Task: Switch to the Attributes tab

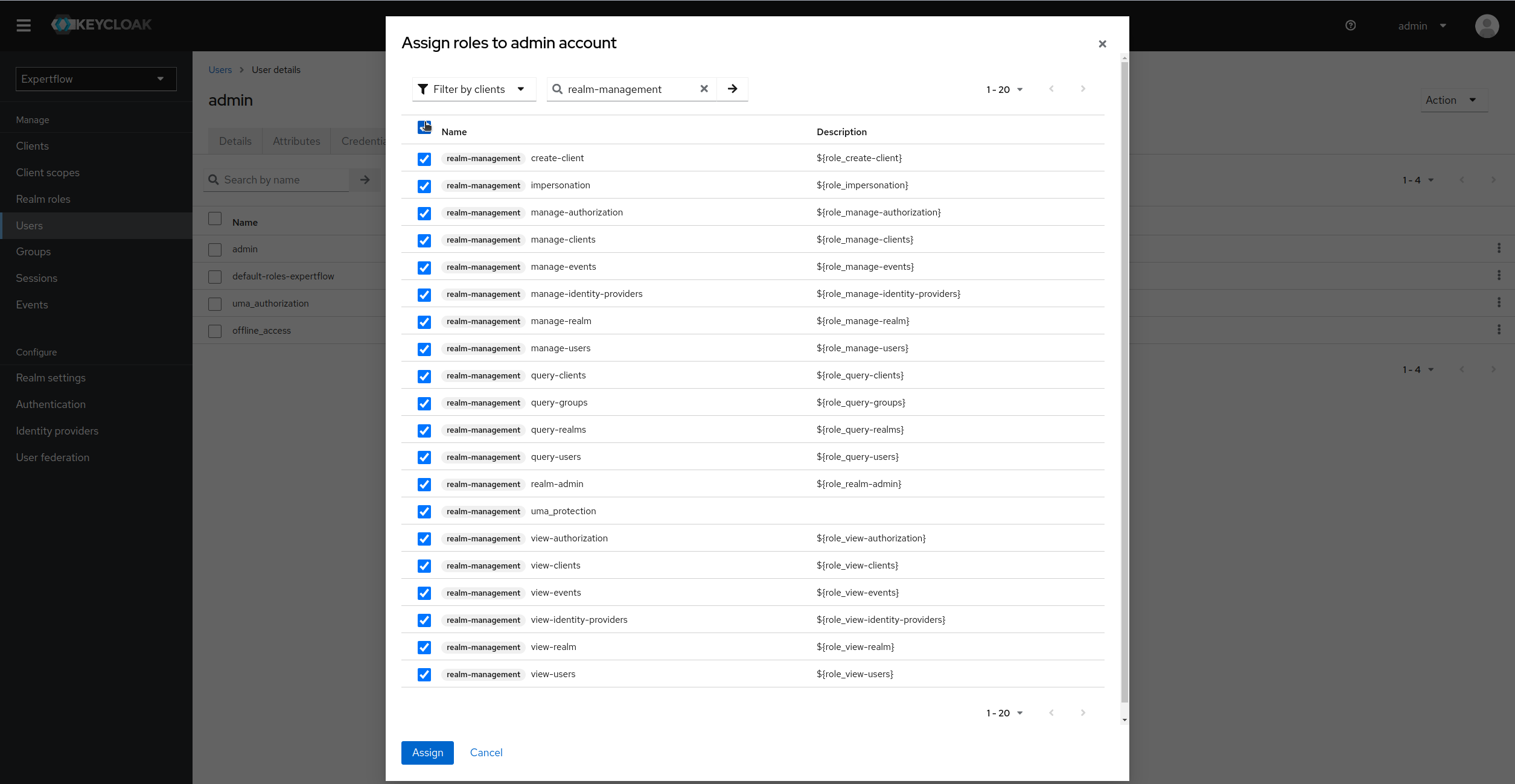Action: tap(296, 141)
